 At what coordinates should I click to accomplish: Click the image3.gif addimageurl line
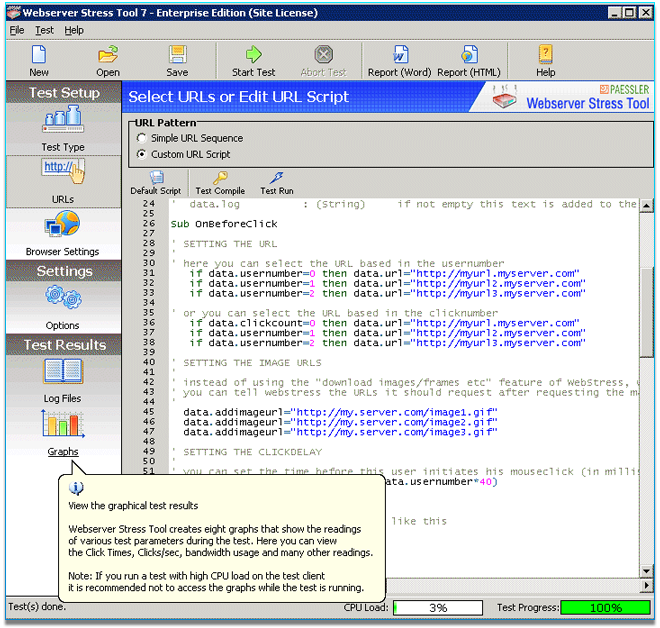[x=340, y=432]
